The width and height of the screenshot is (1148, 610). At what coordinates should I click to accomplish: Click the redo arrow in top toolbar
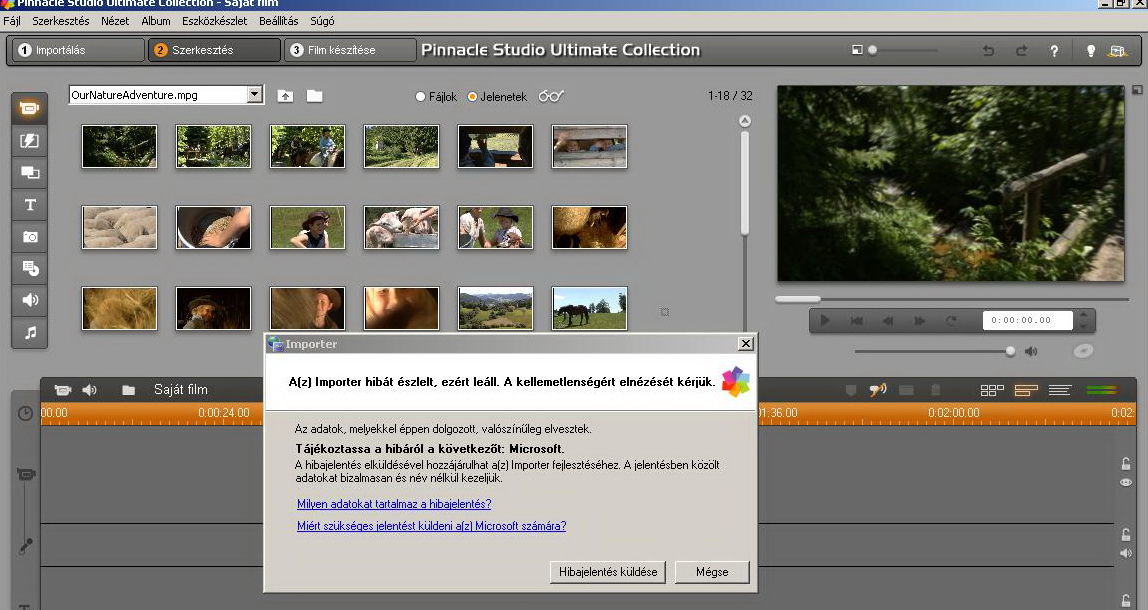[x=1021, y=51]
